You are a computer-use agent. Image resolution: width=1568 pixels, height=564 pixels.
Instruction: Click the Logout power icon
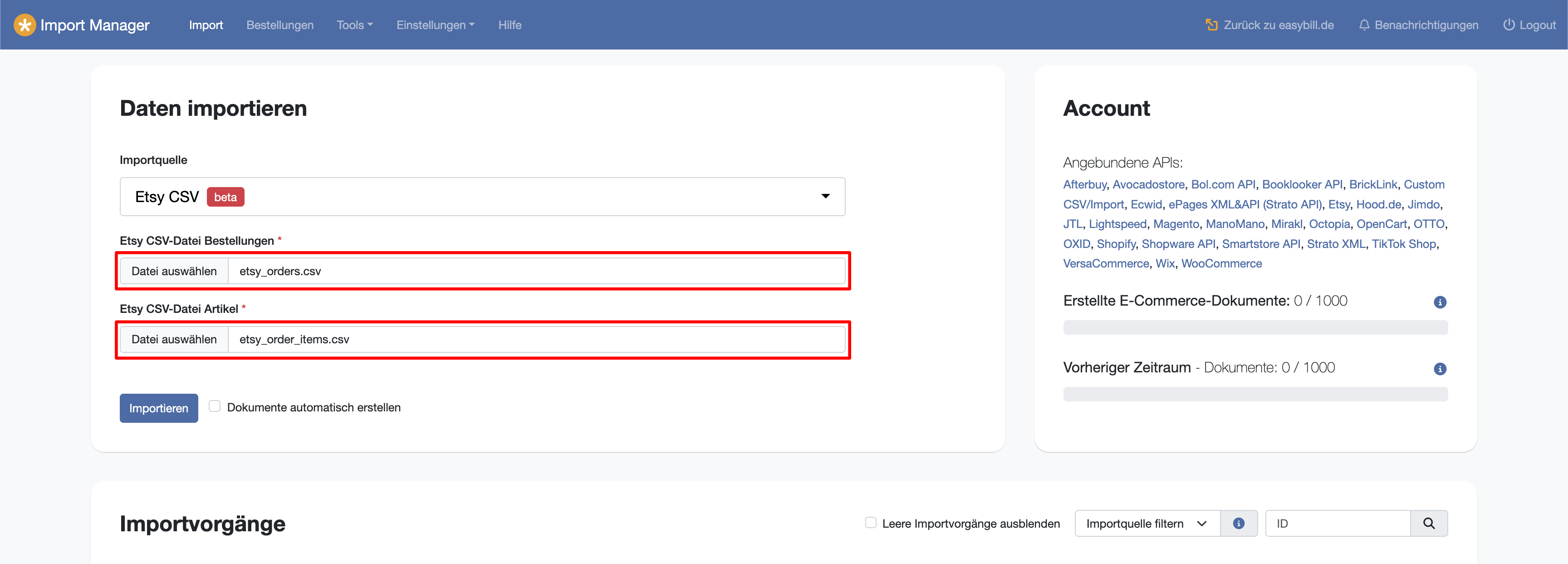tap(1509, 25)
